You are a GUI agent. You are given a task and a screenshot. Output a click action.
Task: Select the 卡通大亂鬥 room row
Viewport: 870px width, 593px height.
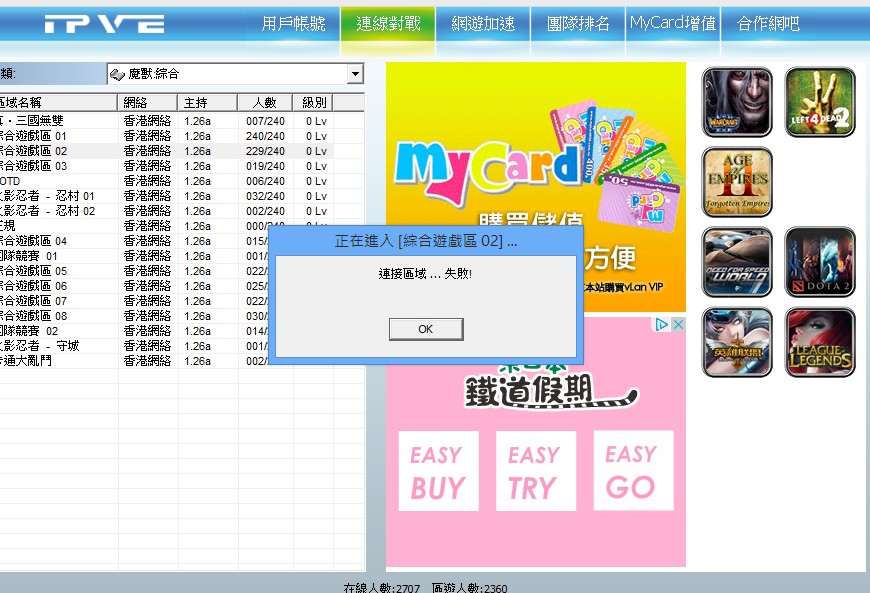(x=134, y=361)
